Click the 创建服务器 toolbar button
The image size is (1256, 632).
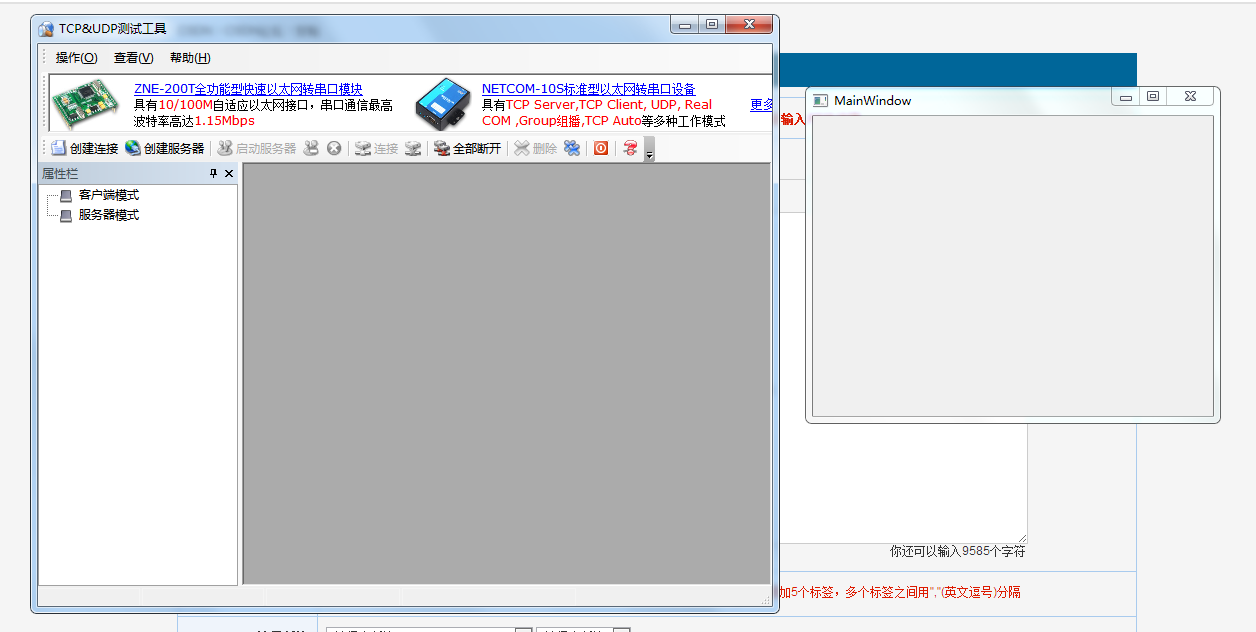click(x=164, y=148)
